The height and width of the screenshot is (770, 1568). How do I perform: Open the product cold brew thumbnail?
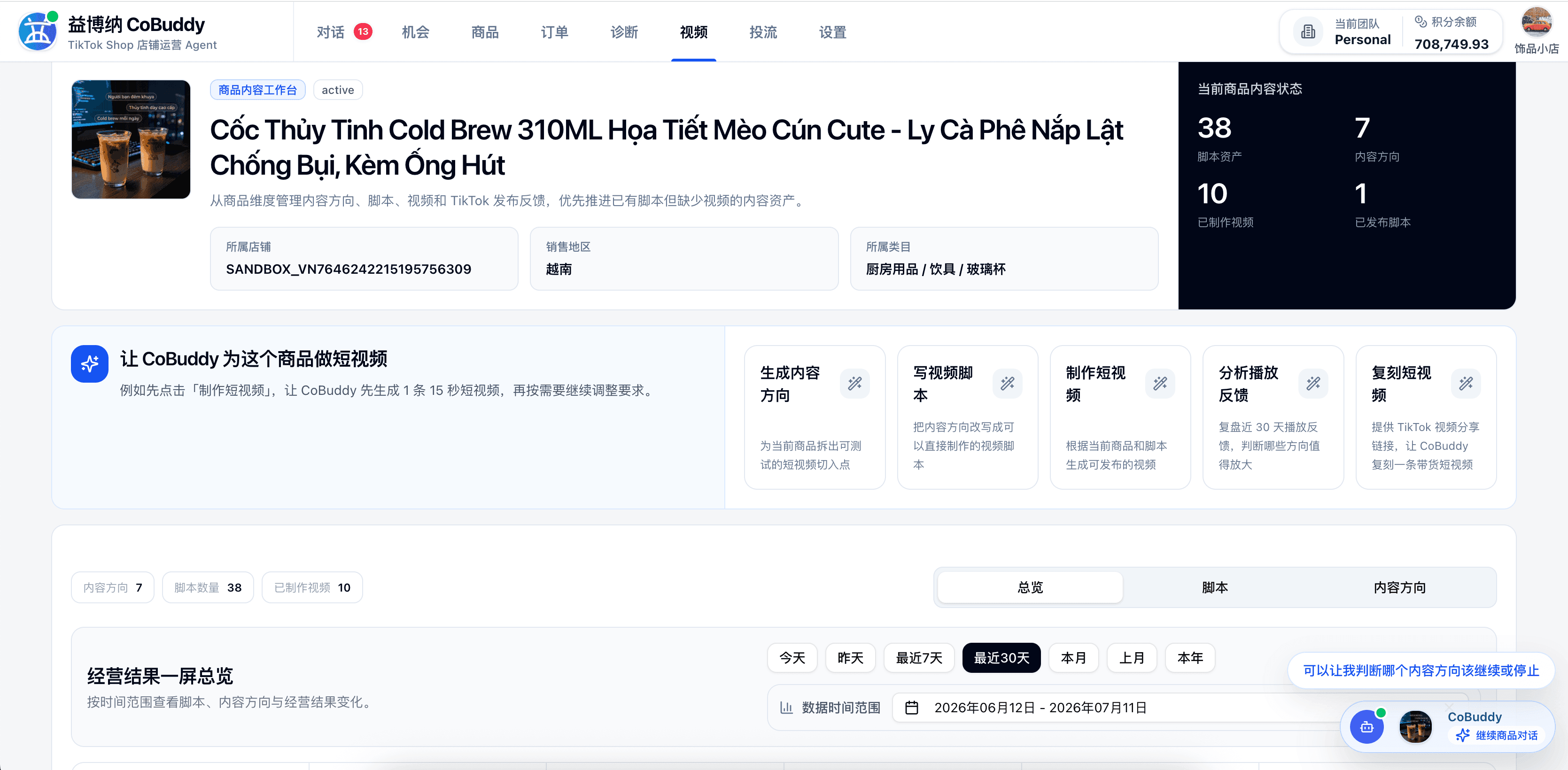coord(131,139)
